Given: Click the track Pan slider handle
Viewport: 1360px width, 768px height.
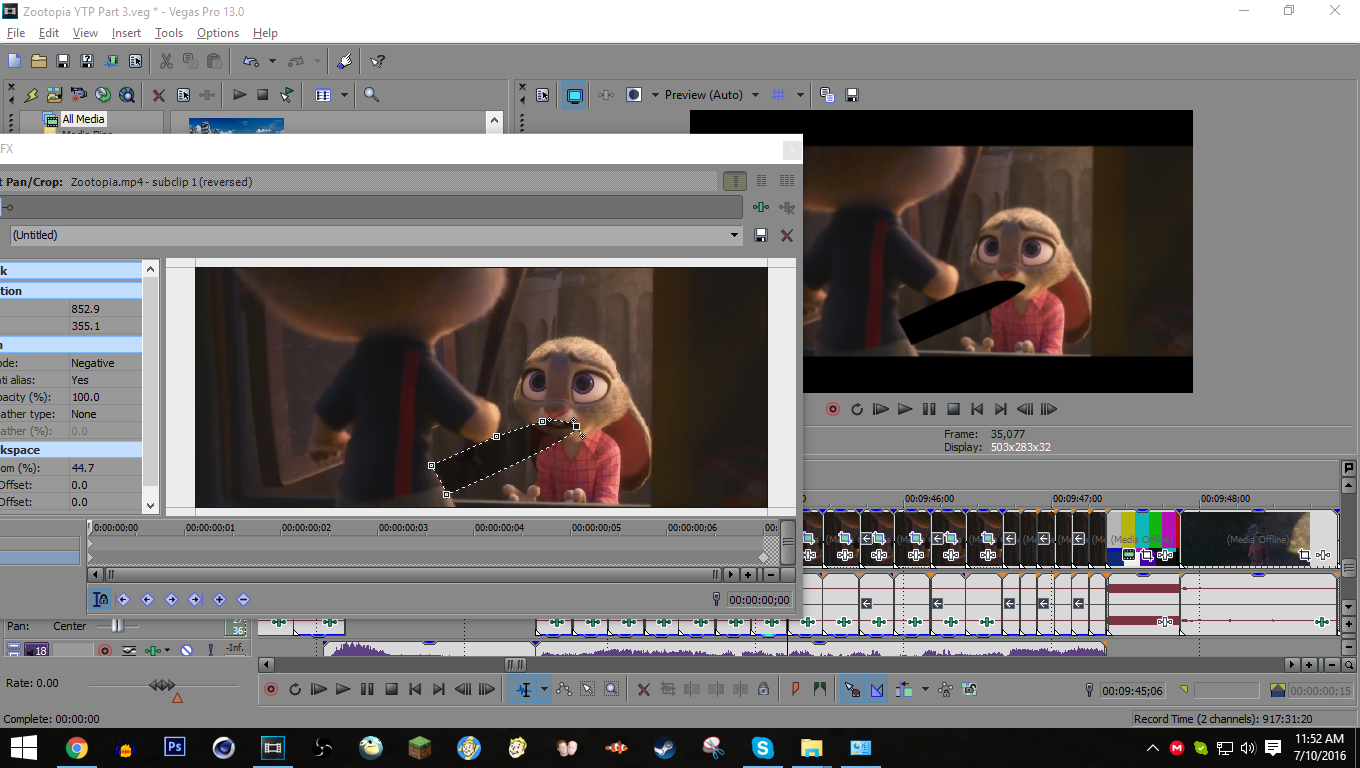Looking at the screenshot, I should (x=117, y=626).
